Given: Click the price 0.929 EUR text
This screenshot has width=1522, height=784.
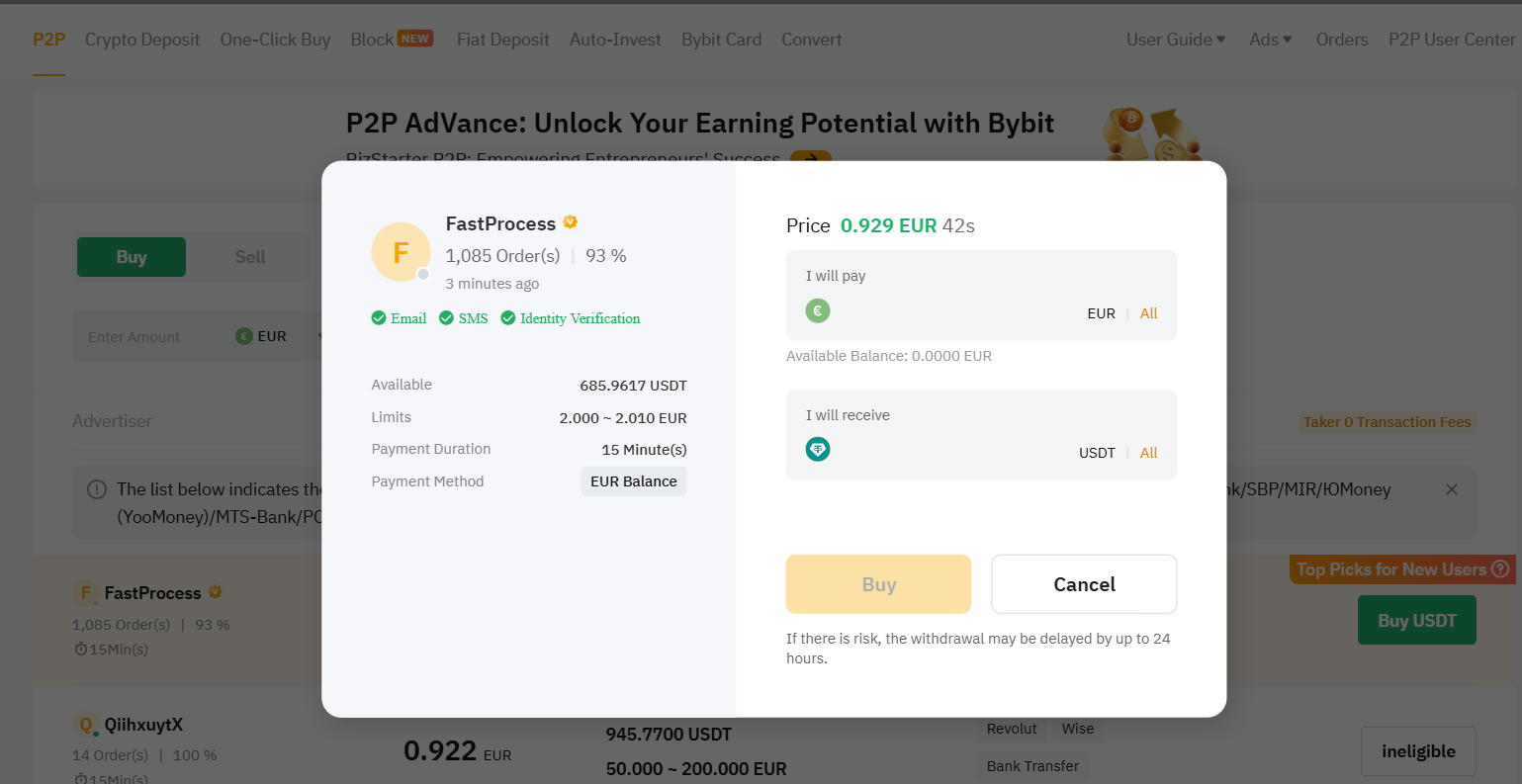Looking at the screenshot, I should pos(888,225).
